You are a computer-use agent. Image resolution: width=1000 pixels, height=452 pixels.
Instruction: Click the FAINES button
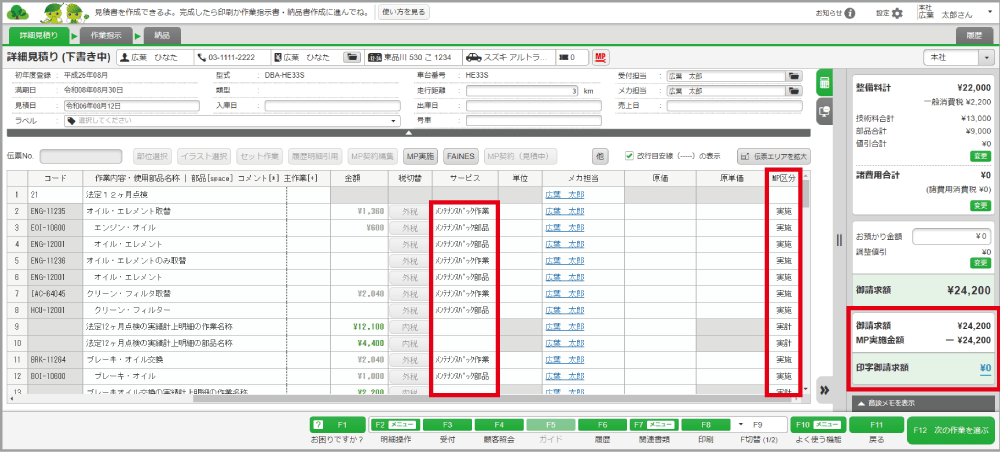coord(460,156)
